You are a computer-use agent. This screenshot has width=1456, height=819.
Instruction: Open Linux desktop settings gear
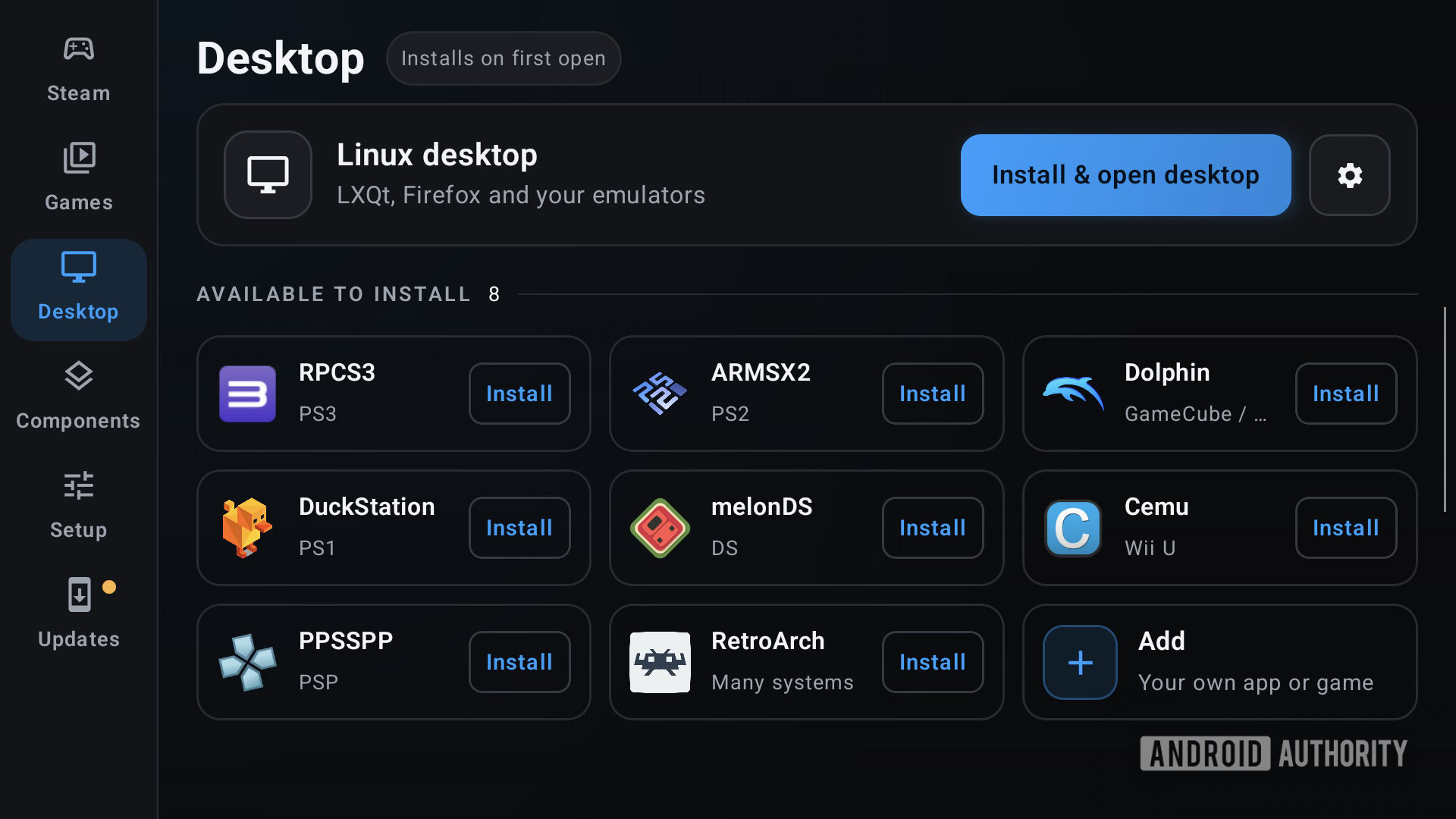pyautogui.click(x=1349, y=175)
